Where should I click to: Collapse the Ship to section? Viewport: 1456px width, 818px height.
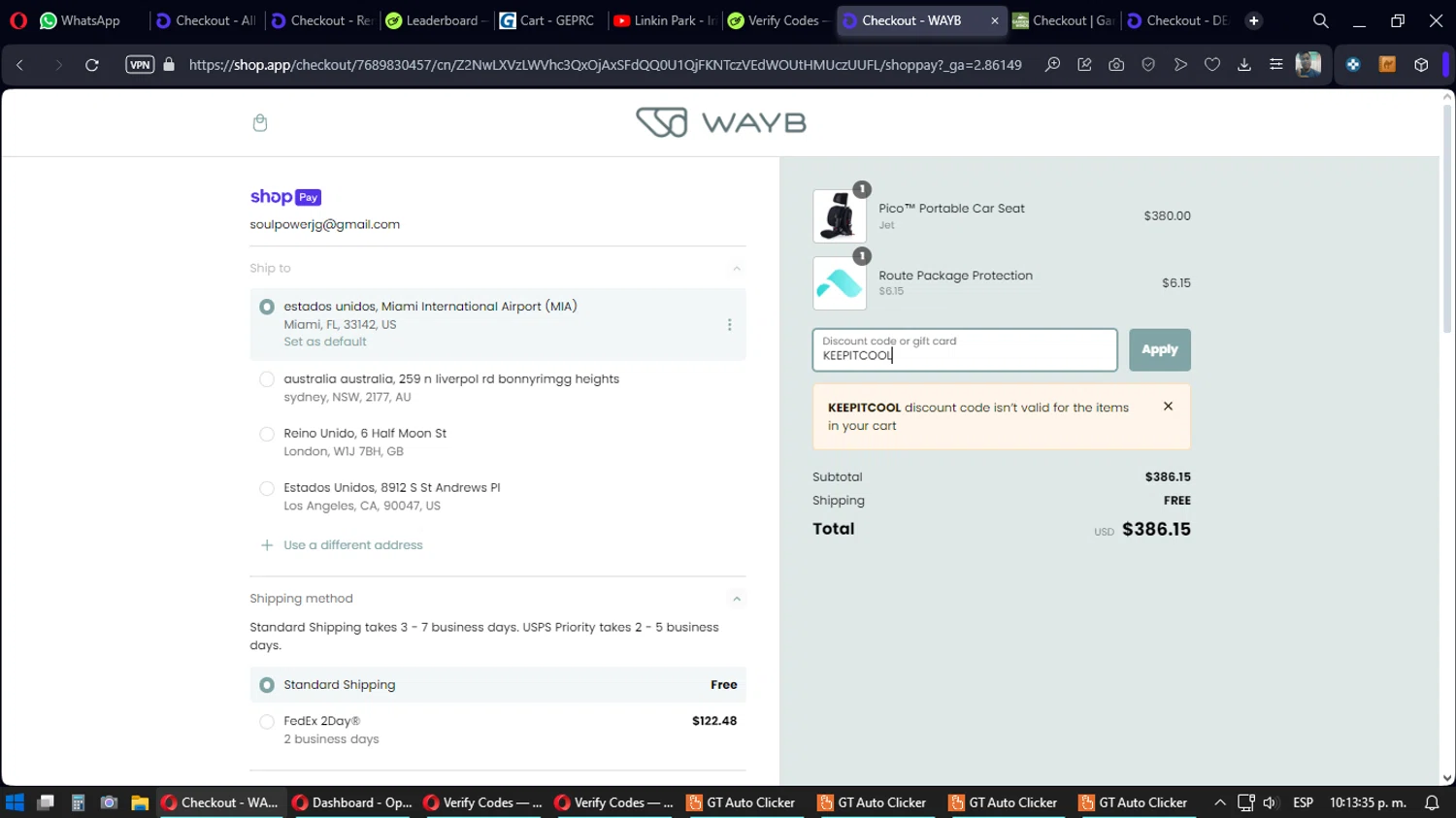(737, 269)
